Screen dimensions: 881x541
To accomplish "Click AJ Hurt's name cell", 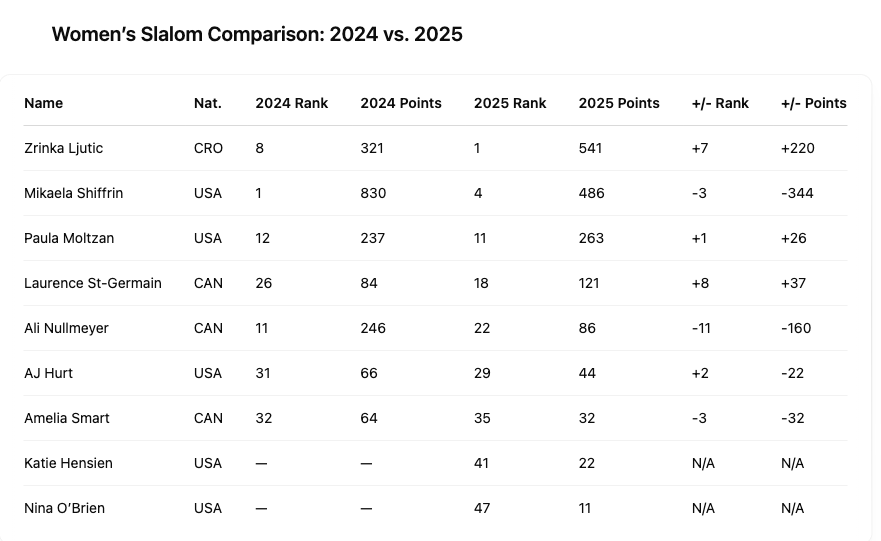I will click(x=49, y=373).
